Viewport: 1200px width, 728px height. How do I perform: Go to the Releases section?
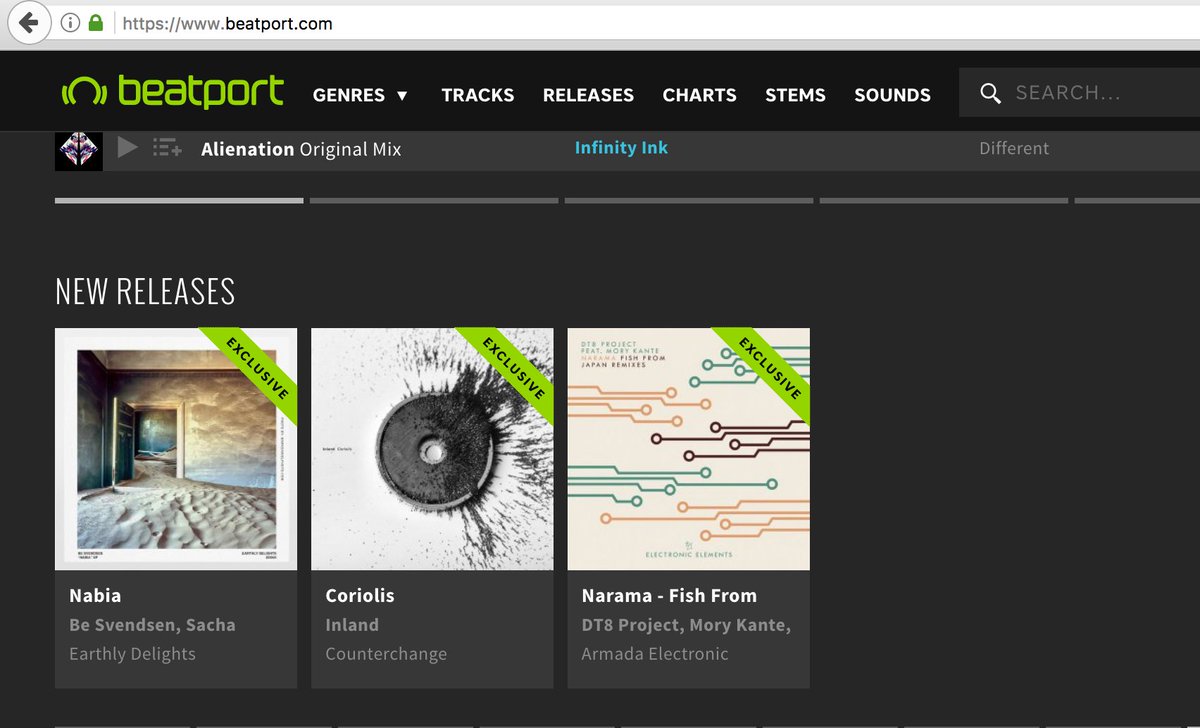[x=588, y=95]
